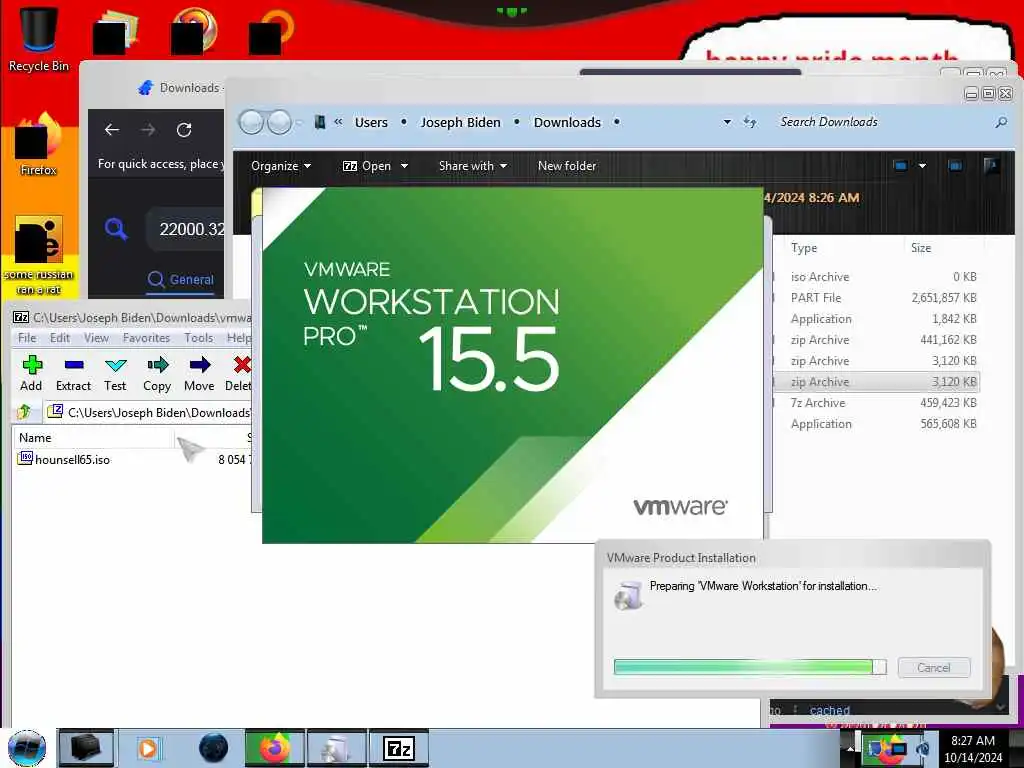Viewport: 1024px width, 768px height.
Task: Open the 'some russian ran a rat' desktop item
Action: [x=38, y=255]
